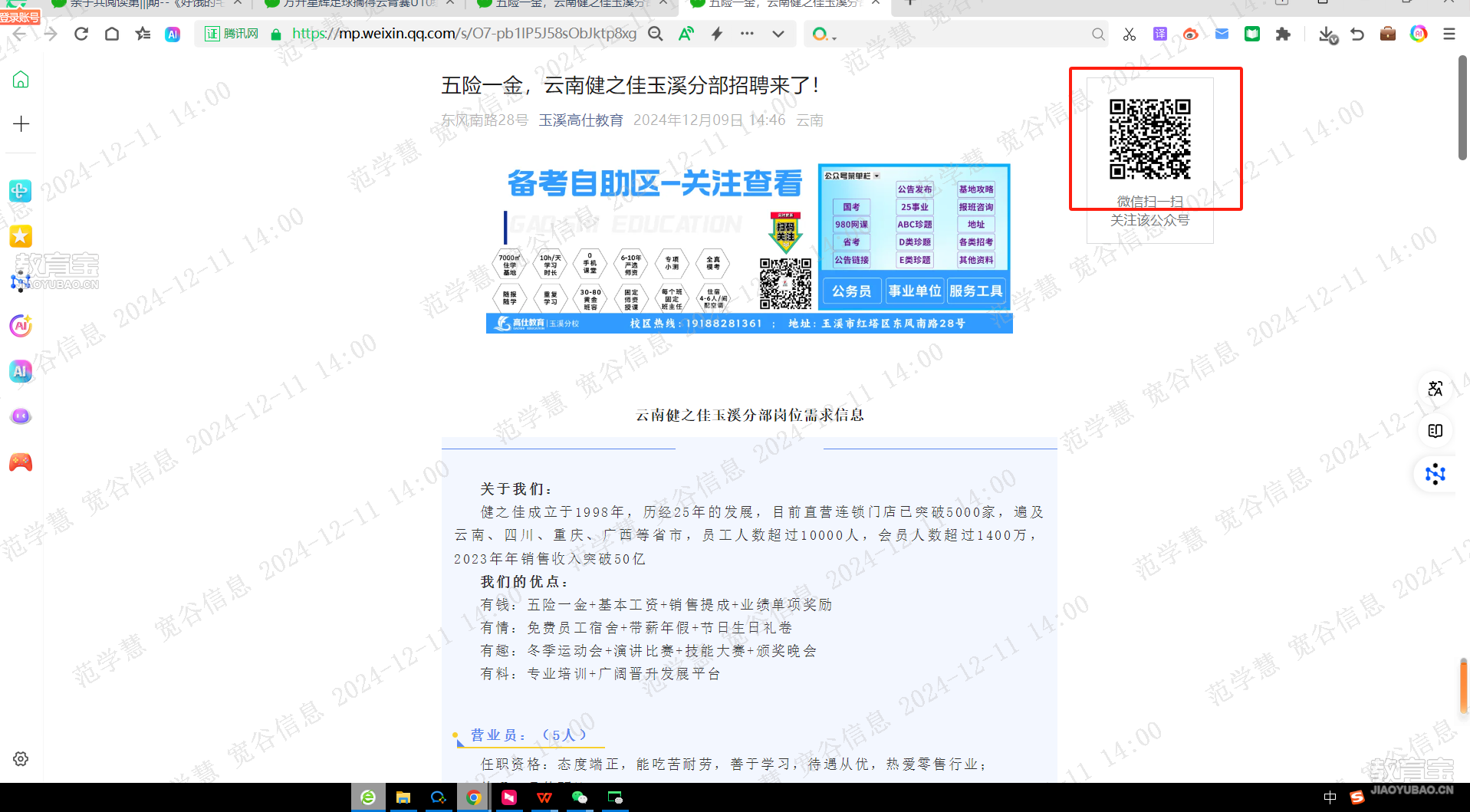Go back to the previous page
1470x812 pixels.
(x=20, y=34)
